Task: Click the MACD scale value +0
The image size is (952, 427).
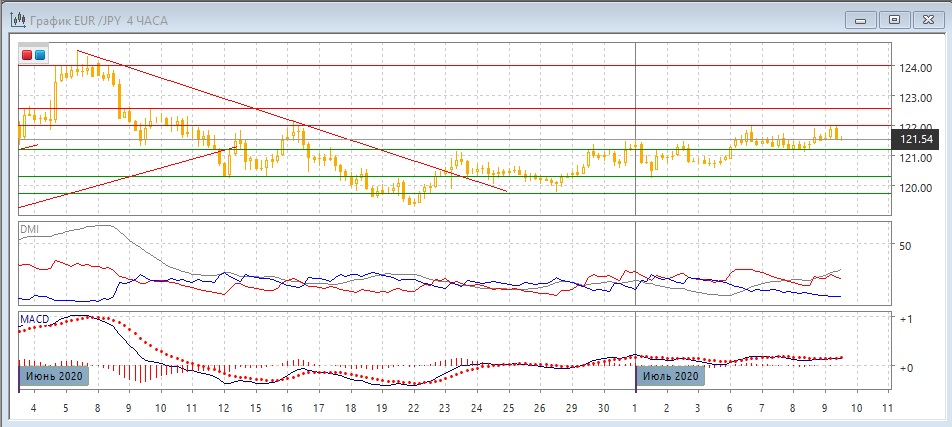Action: [907, 368]
